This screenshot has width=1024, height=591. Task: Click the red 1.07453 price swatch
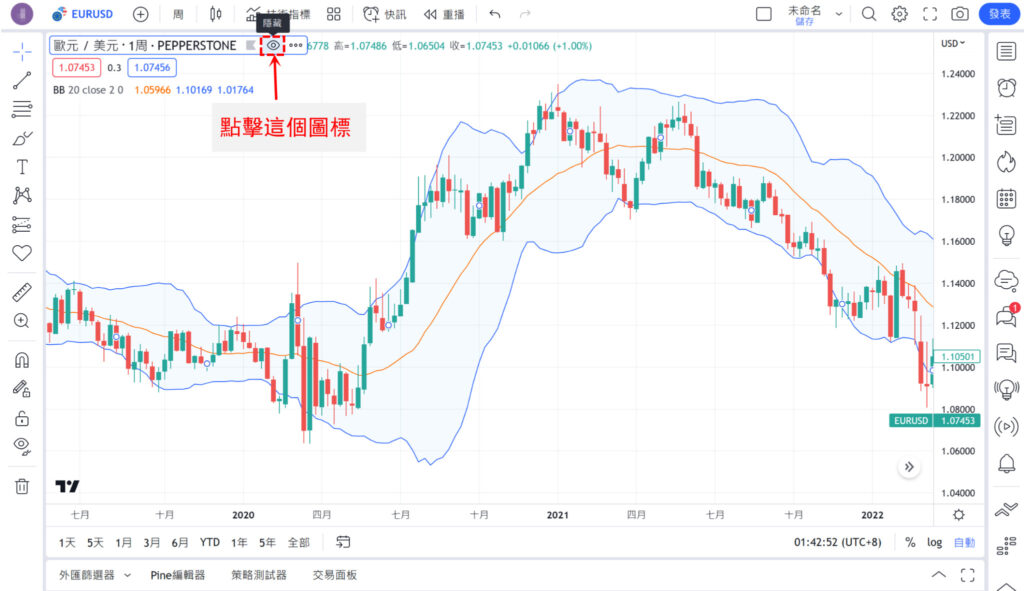click(x=76, y=68)
